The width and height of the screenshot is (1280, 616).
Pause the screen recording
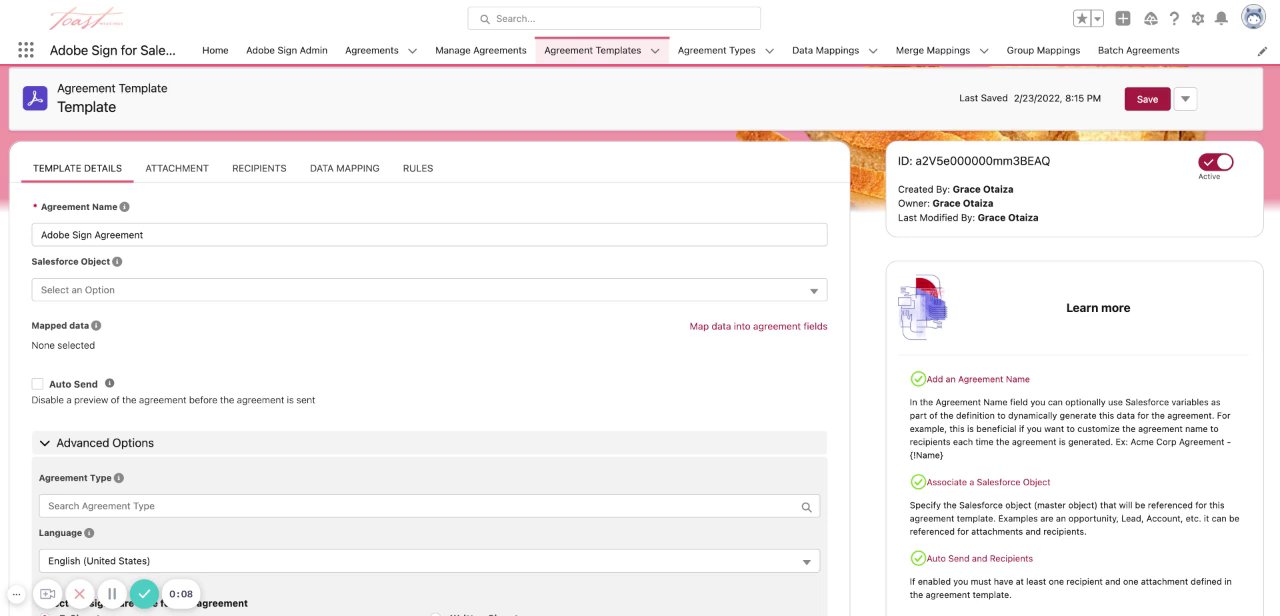coord(112,594)
